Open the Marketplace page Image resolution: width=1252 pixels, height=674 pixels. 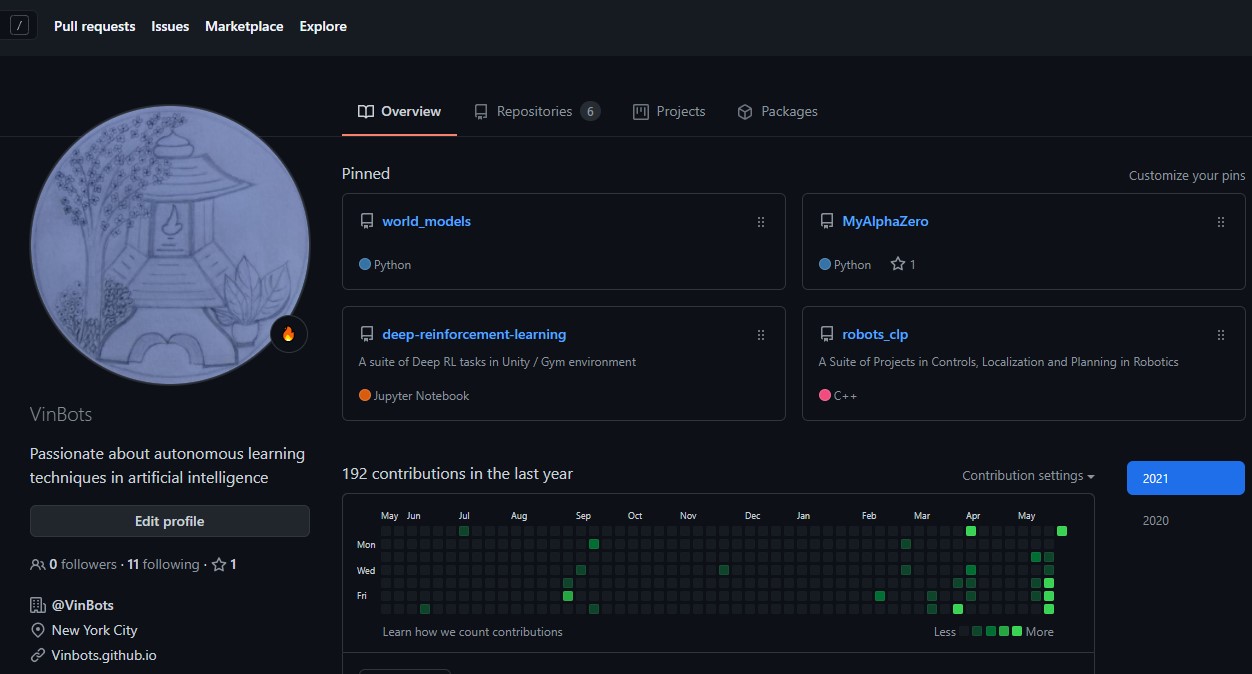(x=244, y=27)
